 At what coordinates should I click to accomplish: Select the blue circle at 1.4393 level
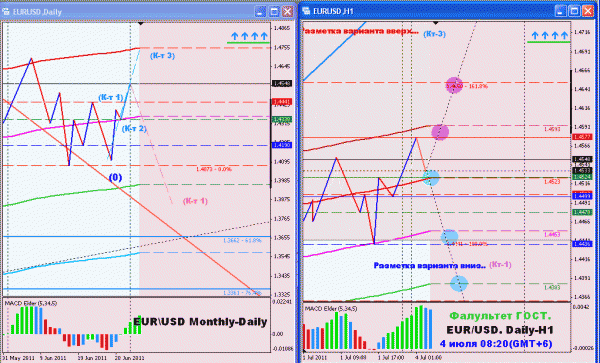tap(459, 283)
